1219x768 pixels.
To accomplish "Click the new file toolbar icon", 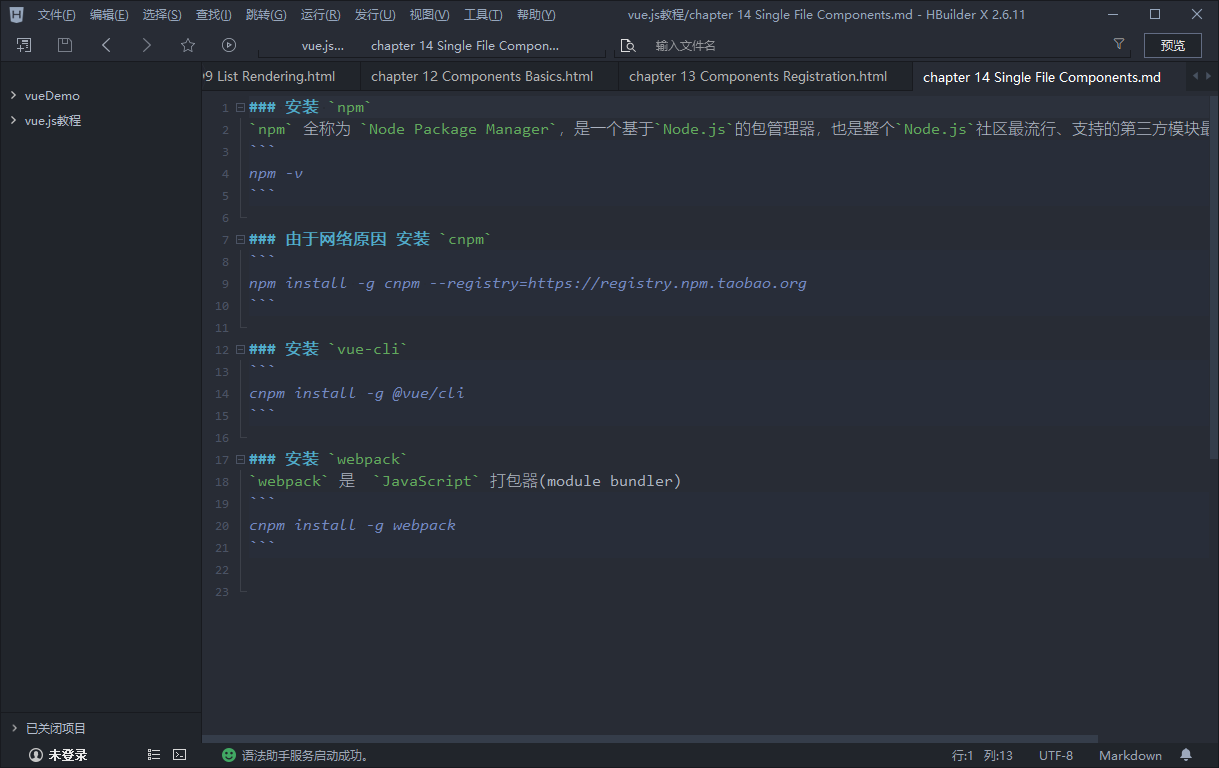I will point(24,45).
